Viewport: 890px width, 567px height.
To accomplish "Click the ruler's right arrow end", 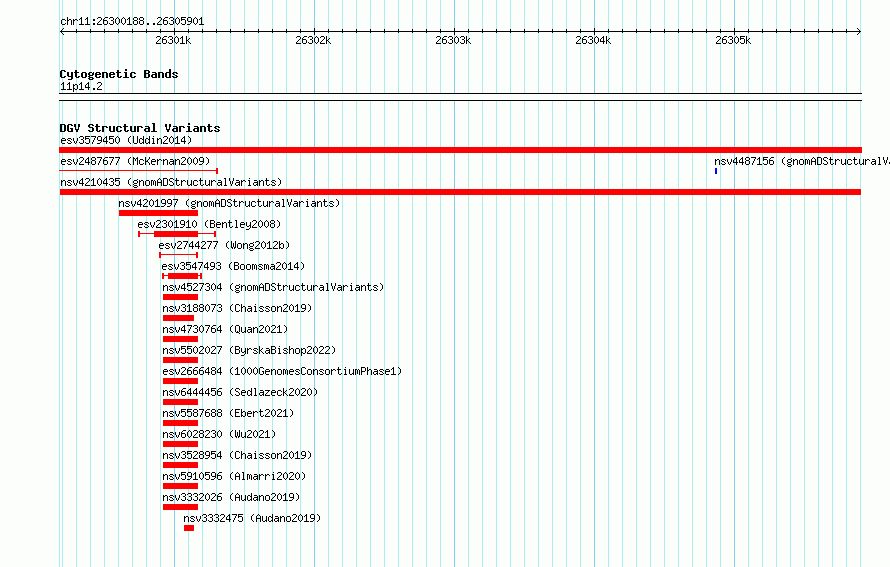I will point(859,32).
